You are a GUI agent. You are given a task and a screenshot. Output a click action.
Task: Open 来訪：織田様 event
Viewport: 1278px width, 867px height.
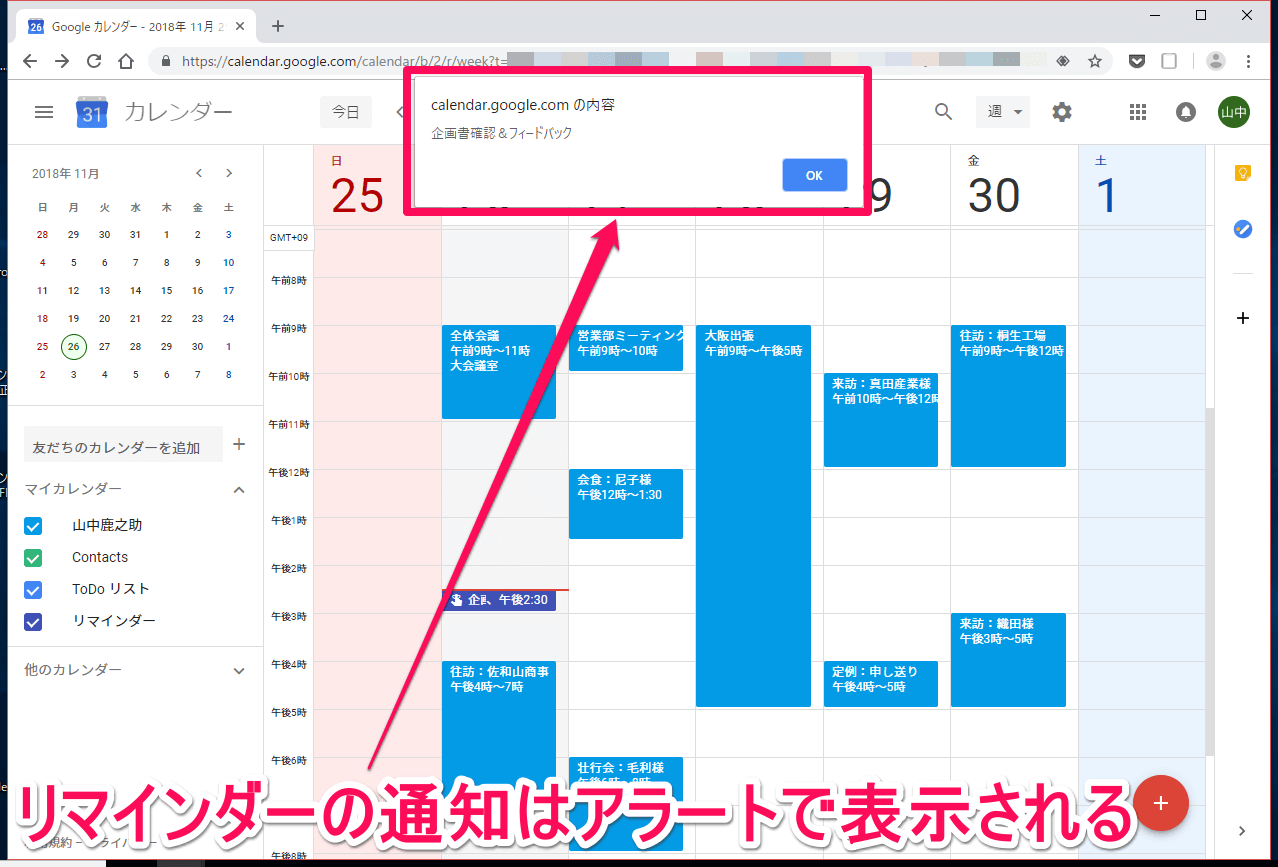[1008, 660]
